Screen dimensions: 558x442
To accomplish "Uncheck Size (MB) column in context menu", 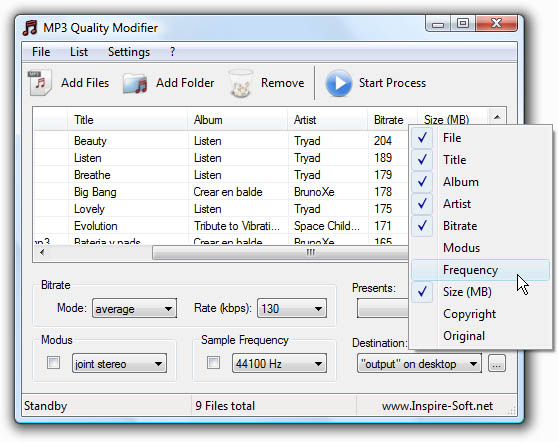I will click(422, 292).
